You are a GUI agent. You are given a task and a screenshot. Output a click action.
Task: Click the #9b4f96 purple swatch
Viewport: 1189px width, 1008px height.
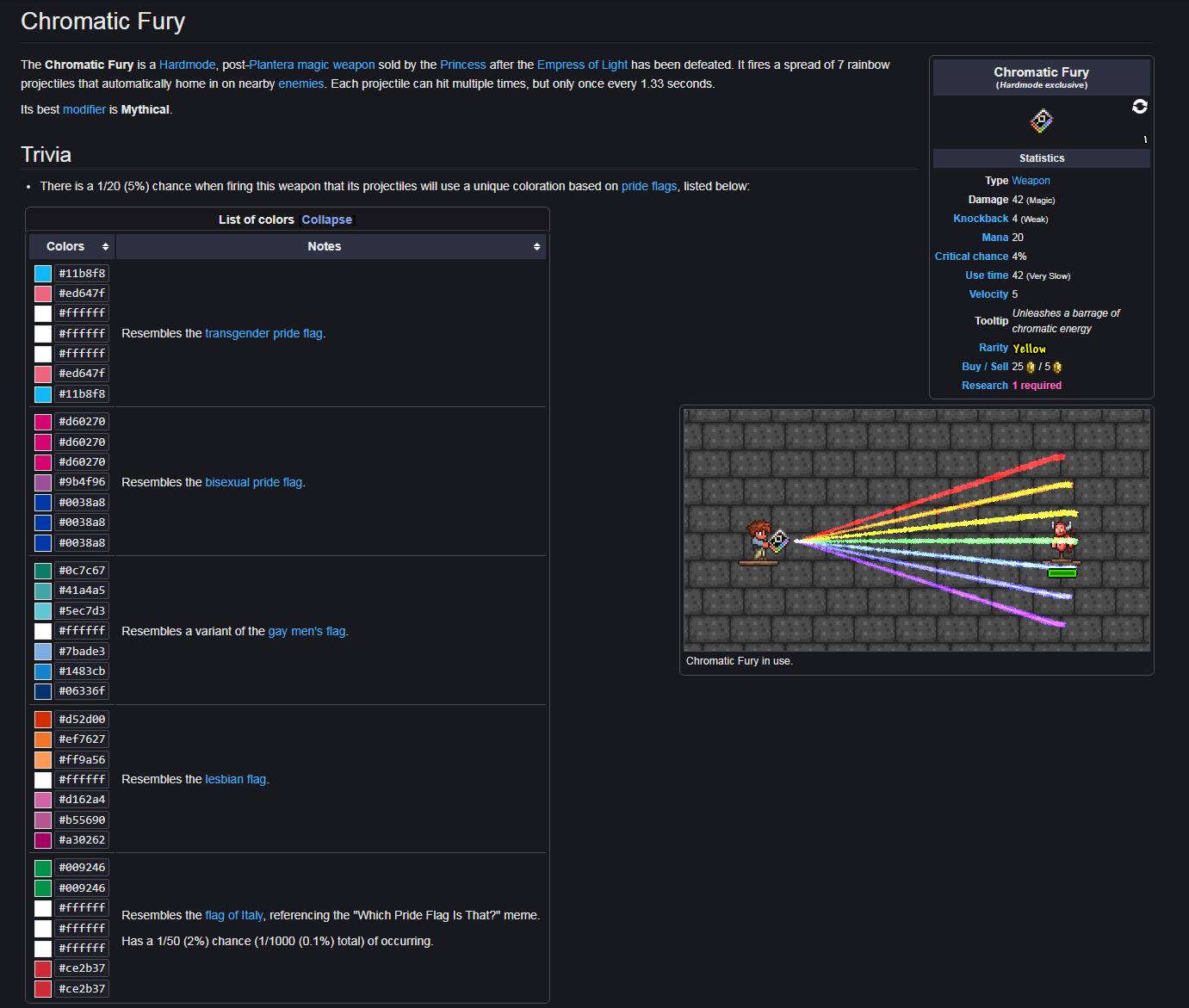click(x=43, y=482)
